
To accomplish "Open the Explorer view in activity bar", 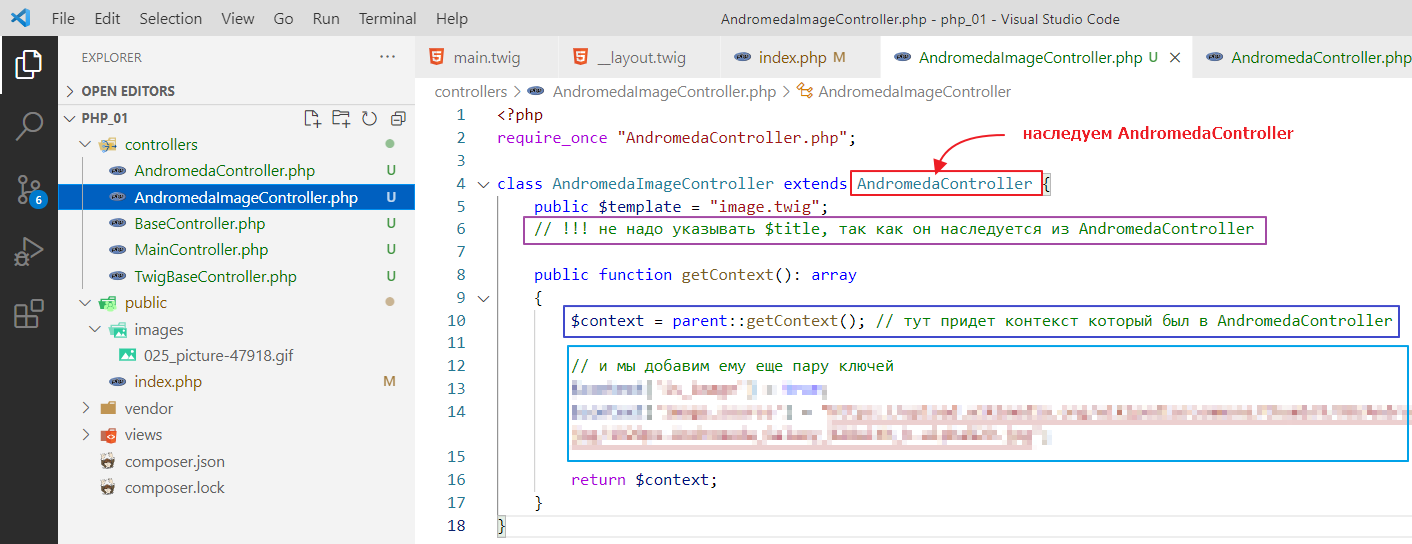I will point(29,66).
